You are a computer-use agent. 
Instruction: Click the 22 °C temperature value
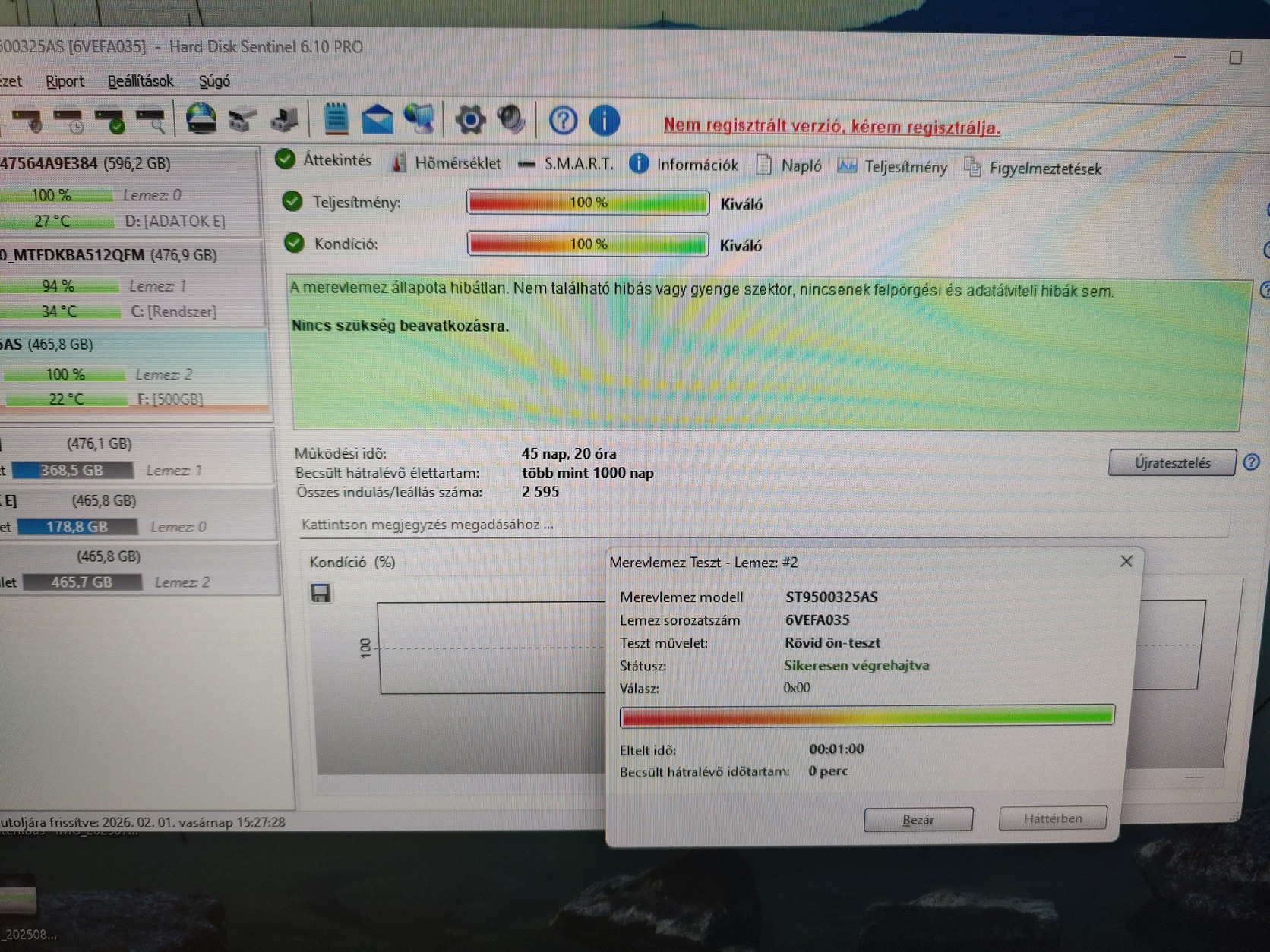click(66, 399)
